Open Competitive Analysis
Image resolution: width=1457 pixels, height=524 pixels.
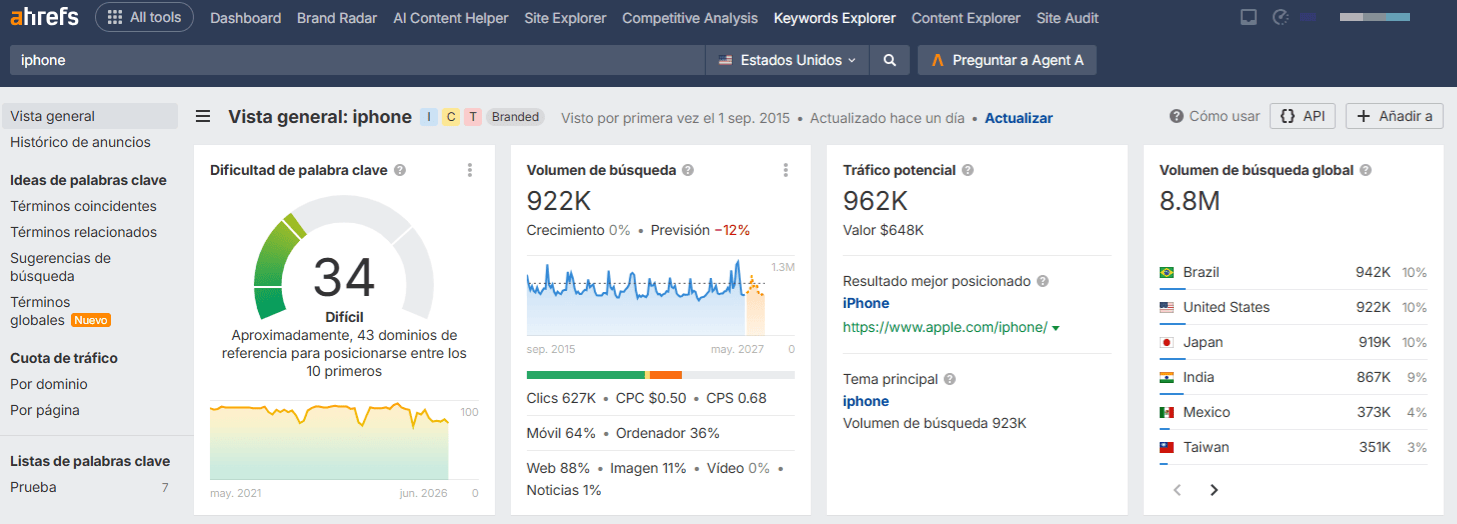pos(690,18)
